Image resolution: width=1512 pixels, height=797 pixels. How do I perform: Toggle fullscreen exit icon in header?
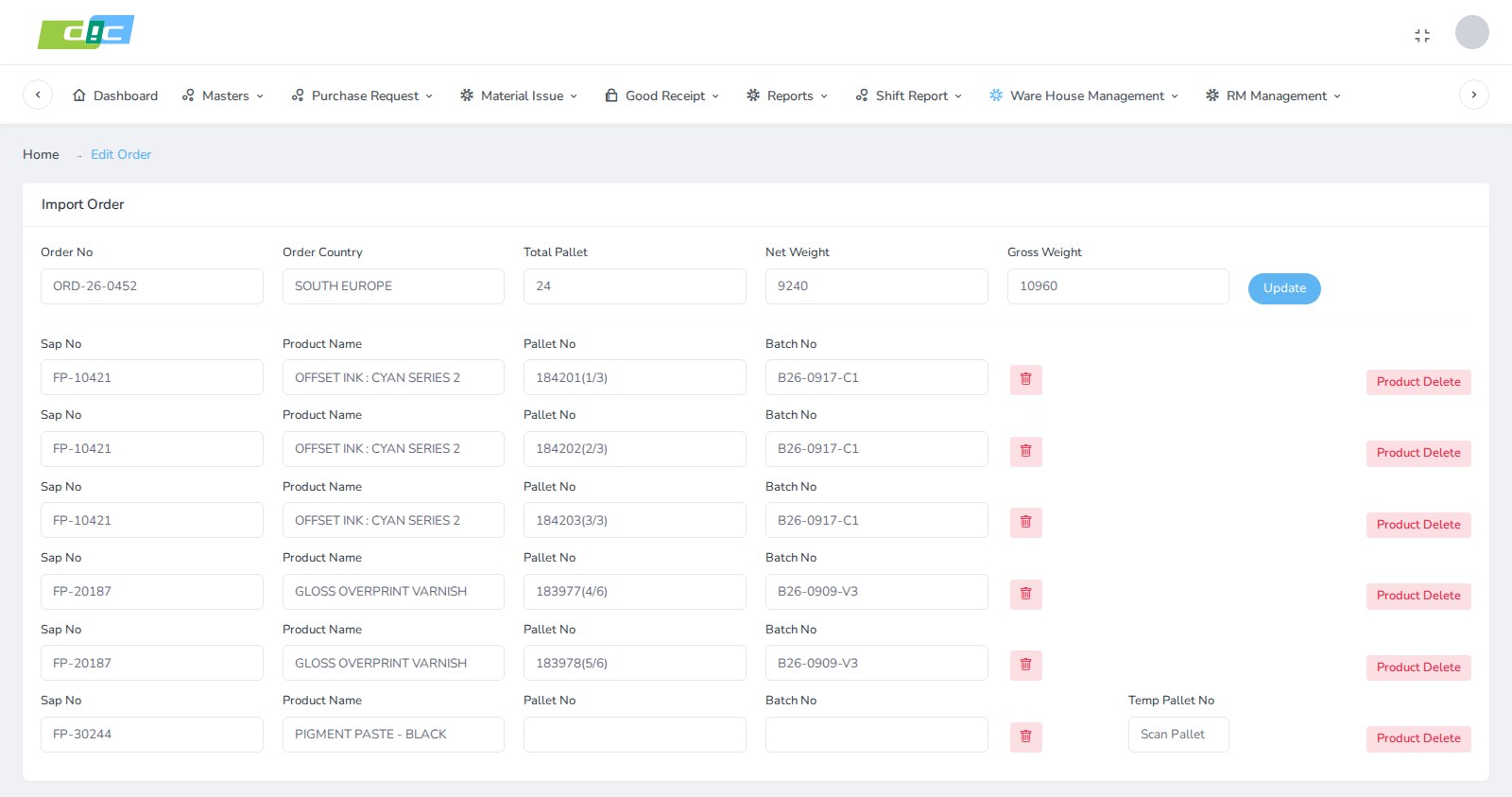click(1422, 35)
